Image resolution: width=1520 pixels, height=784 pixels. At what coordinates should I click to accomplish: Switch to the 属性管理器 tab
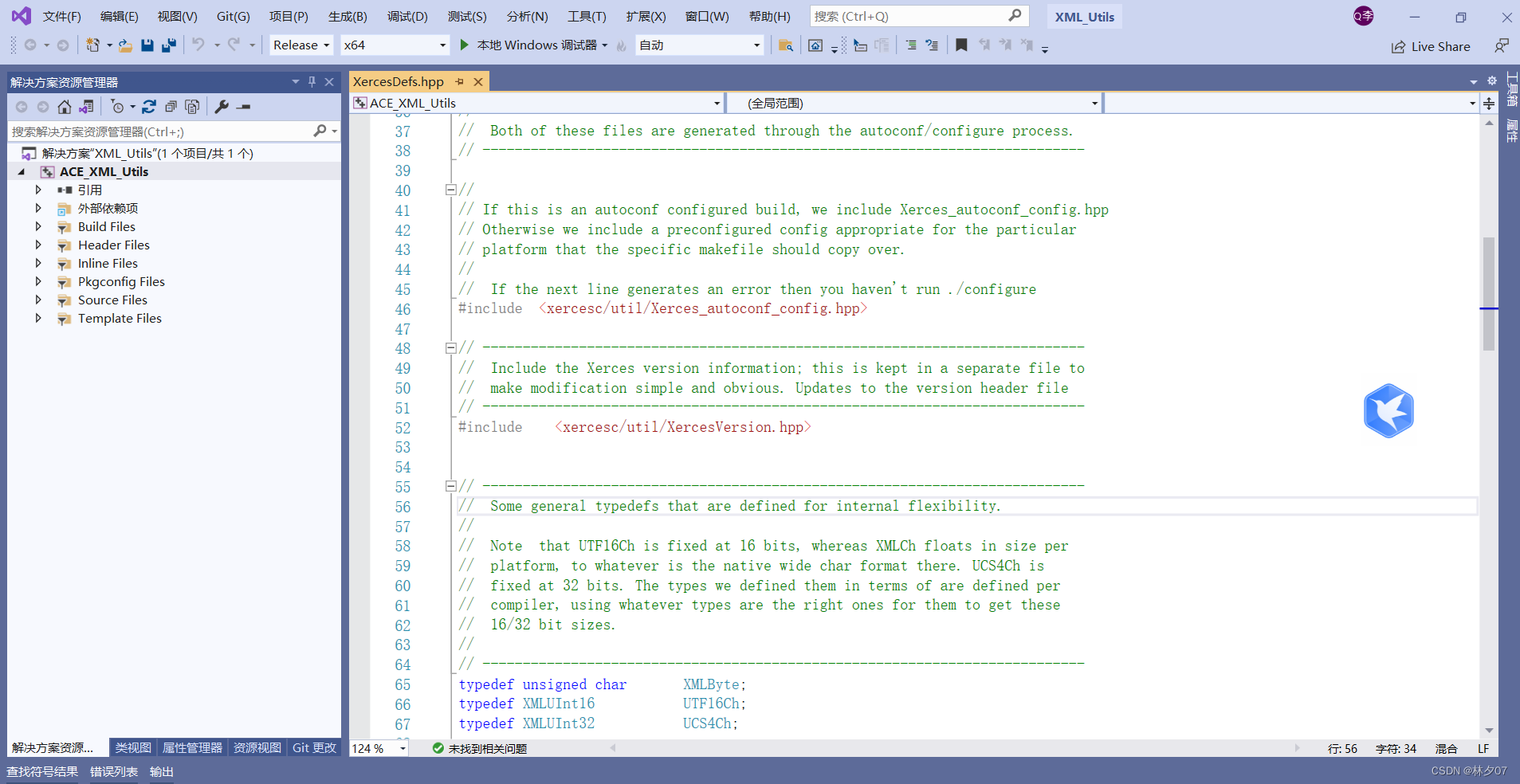click(192, 748)
